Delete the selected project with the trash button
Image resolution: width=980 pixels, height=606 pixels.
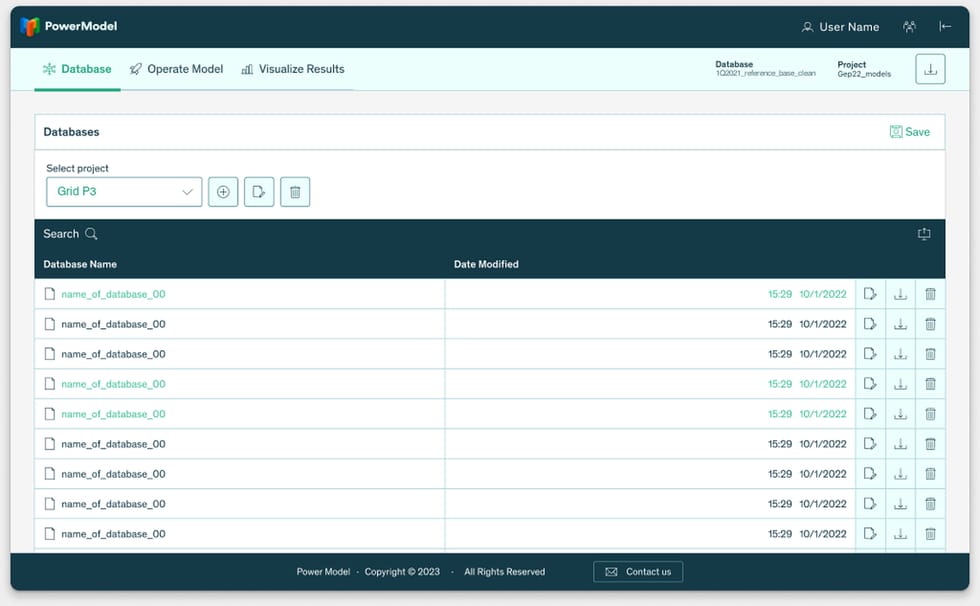(x=295, y=192)
